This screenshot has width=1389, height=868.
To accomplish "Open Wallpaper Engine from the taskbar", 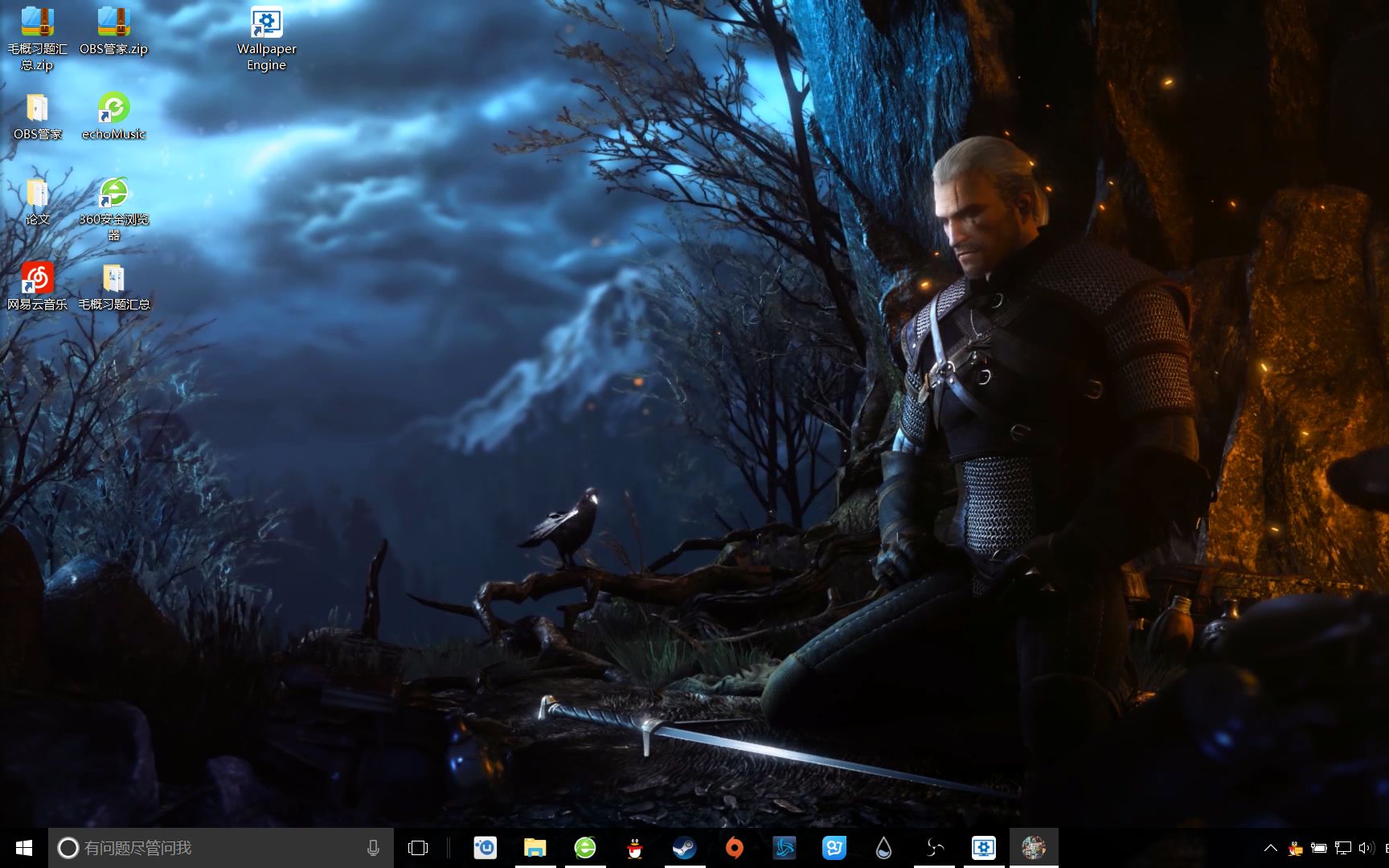I will click(984, 848).
